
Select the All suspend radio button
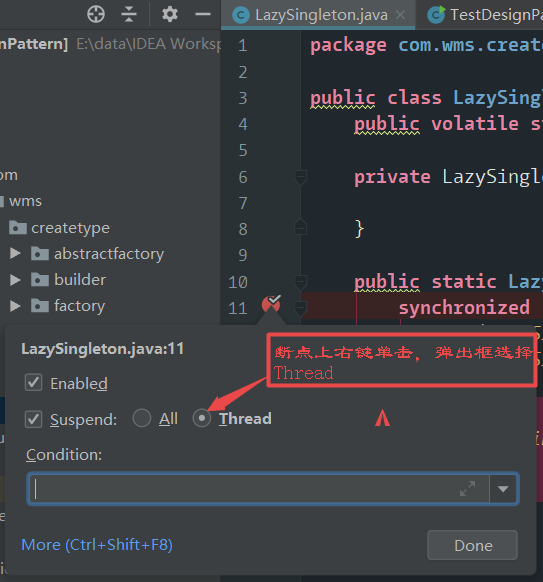[141, 418]
